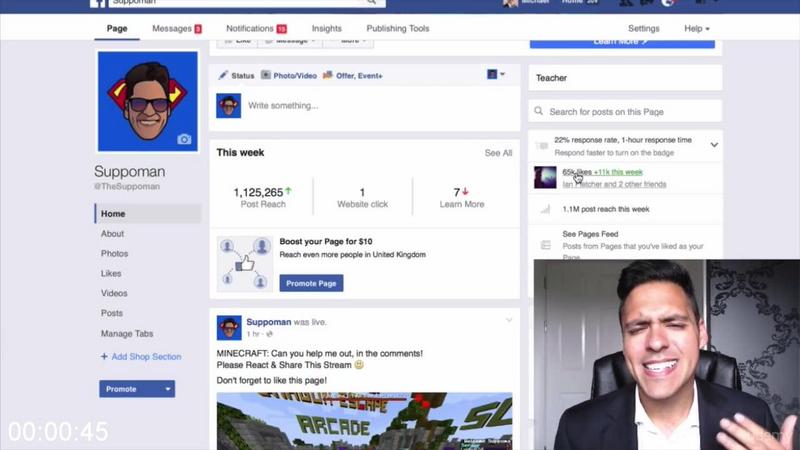Select About in the page sidebar

[112, 234]
